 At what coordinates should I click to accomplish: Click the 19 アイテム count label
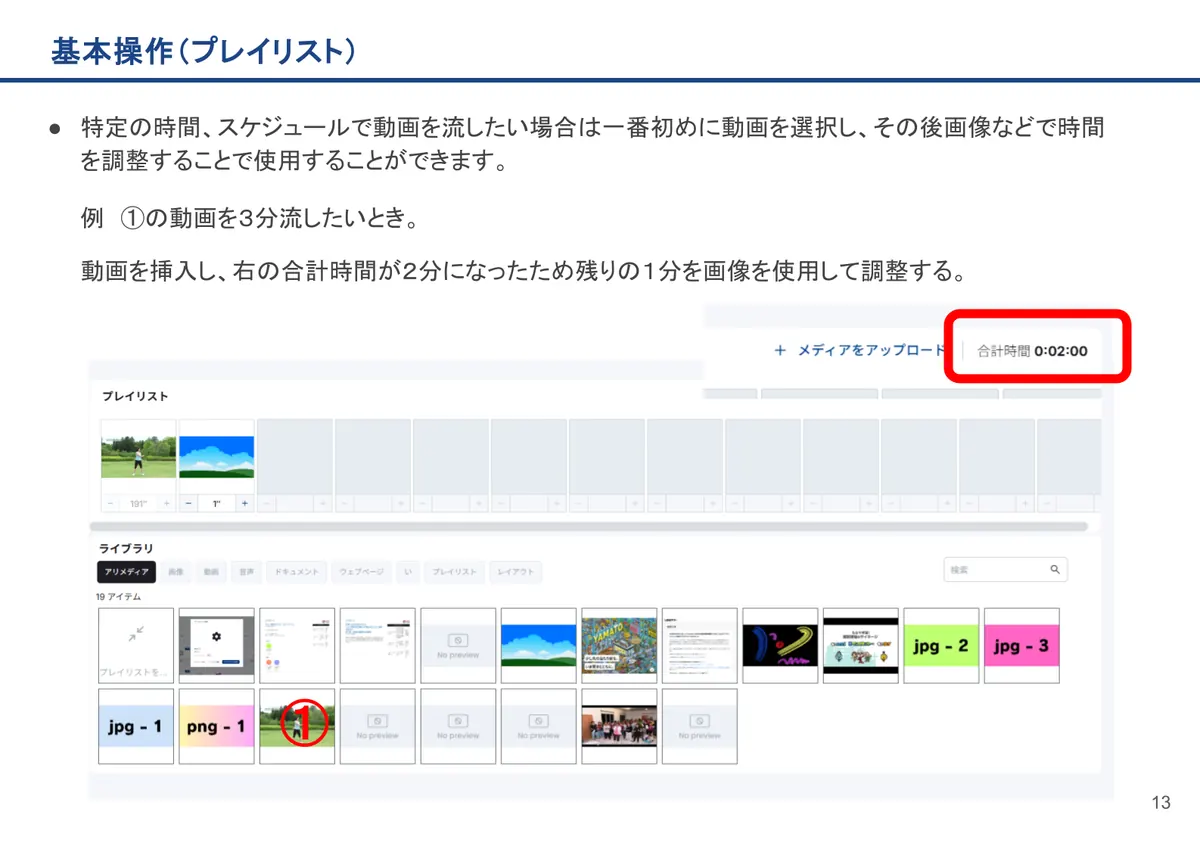click(119, 596)
